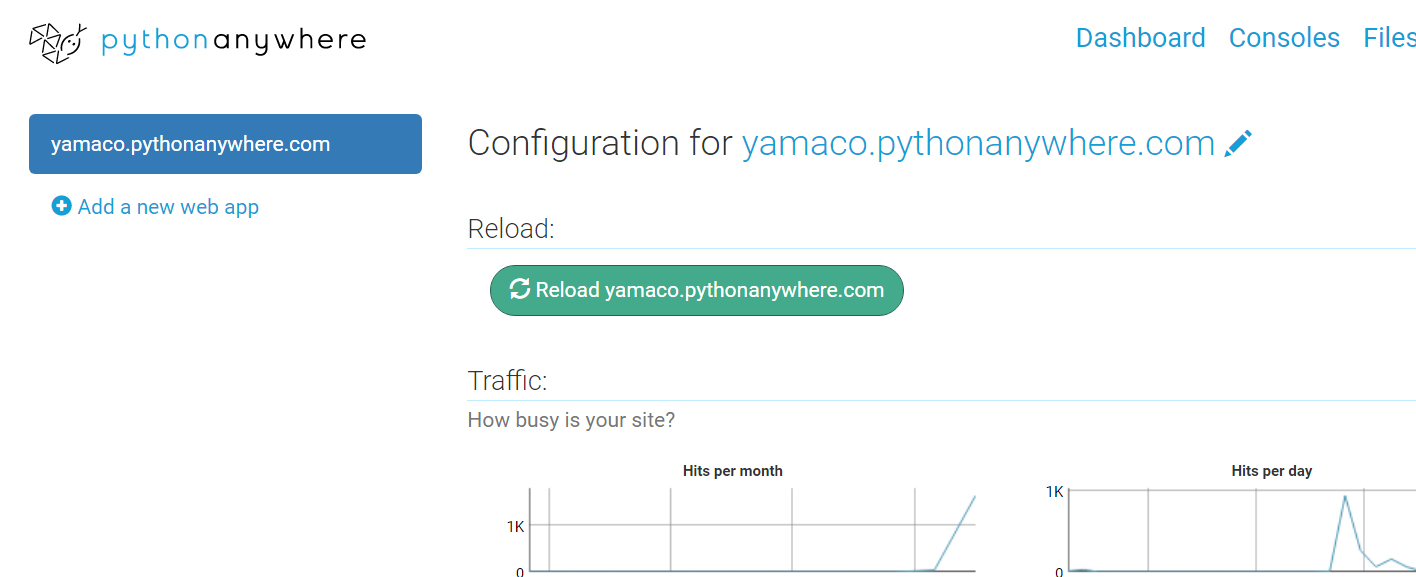Click the pencil edit icon beside domain name
Screen dimensions: 1416x577
[1238, 143]
